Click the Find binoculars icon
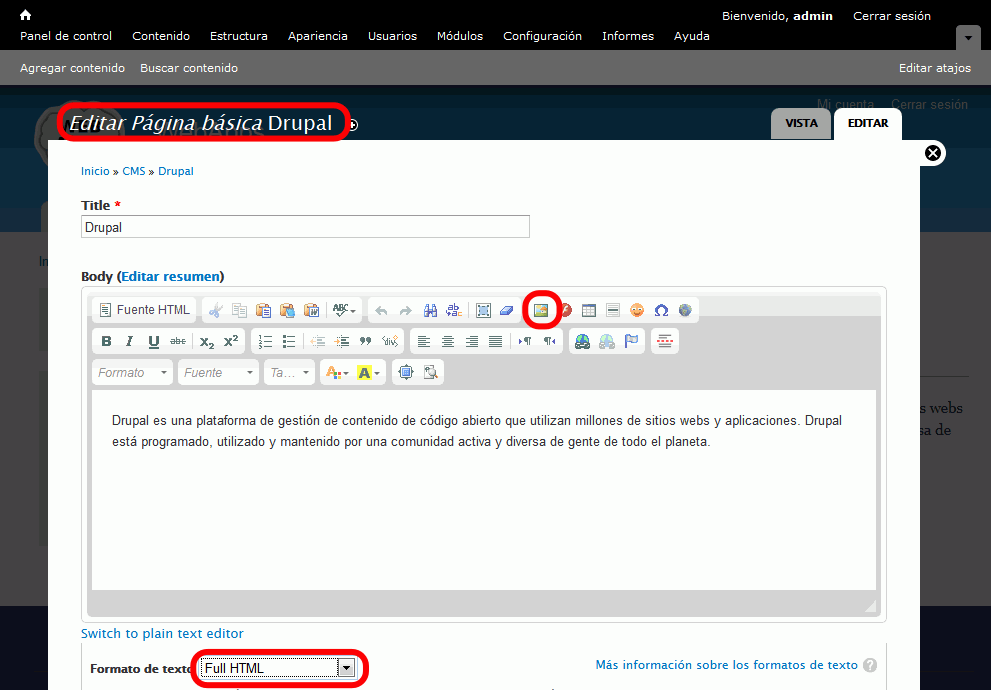Screen dimensions: 991x690 pos(430,310)
